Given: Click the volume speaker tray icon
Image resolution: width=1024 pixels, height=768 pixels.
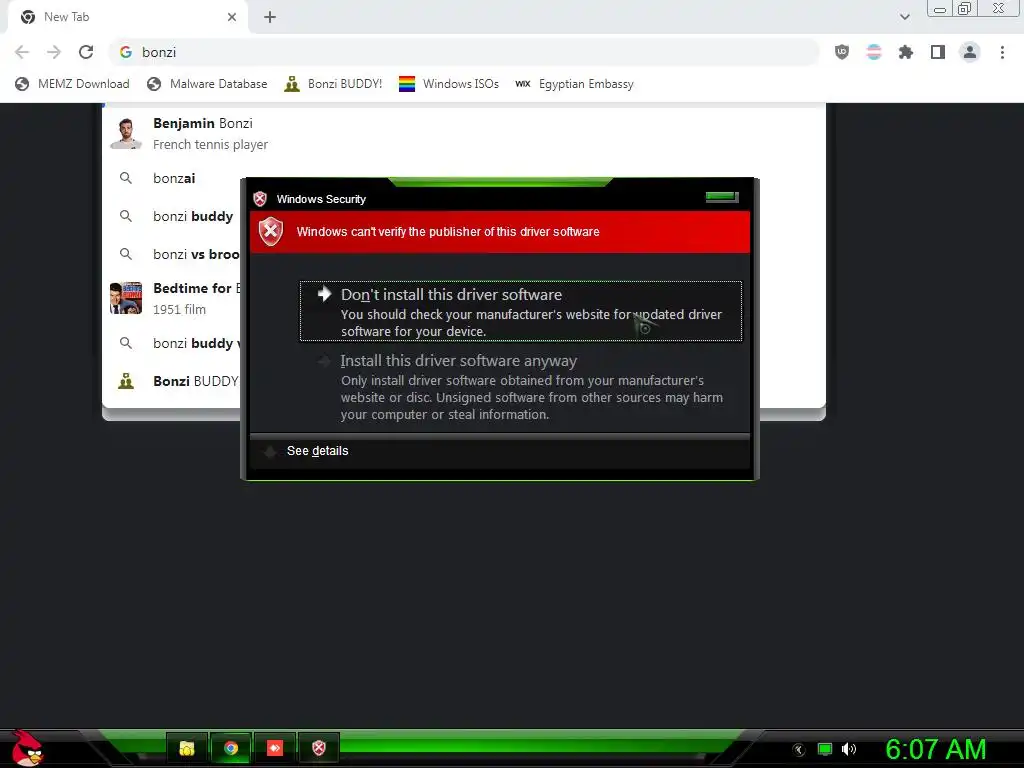Looking at the screenshot, I should 848,749.
